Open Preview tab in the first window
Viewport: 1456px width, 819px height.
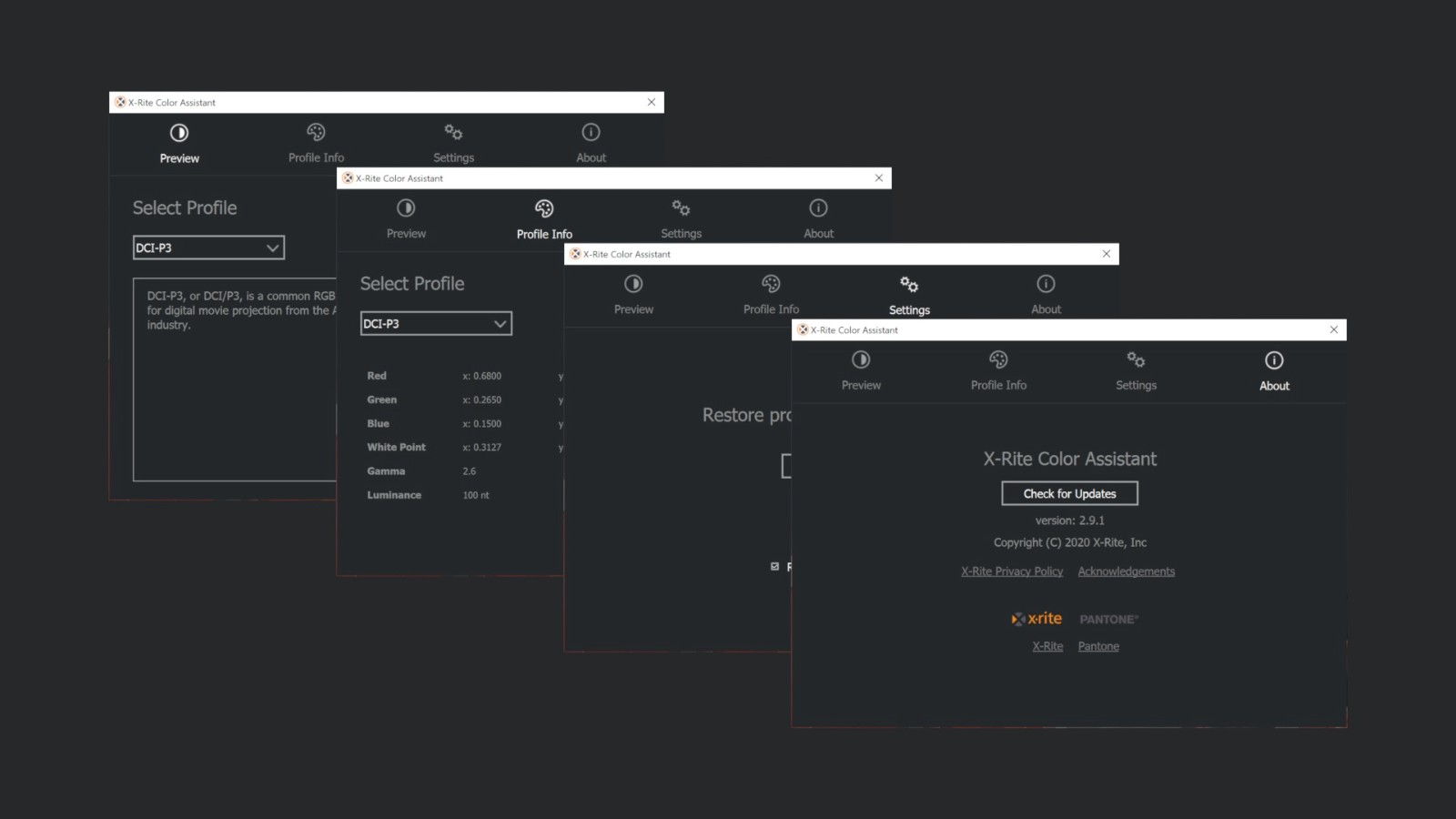(179, 144)
